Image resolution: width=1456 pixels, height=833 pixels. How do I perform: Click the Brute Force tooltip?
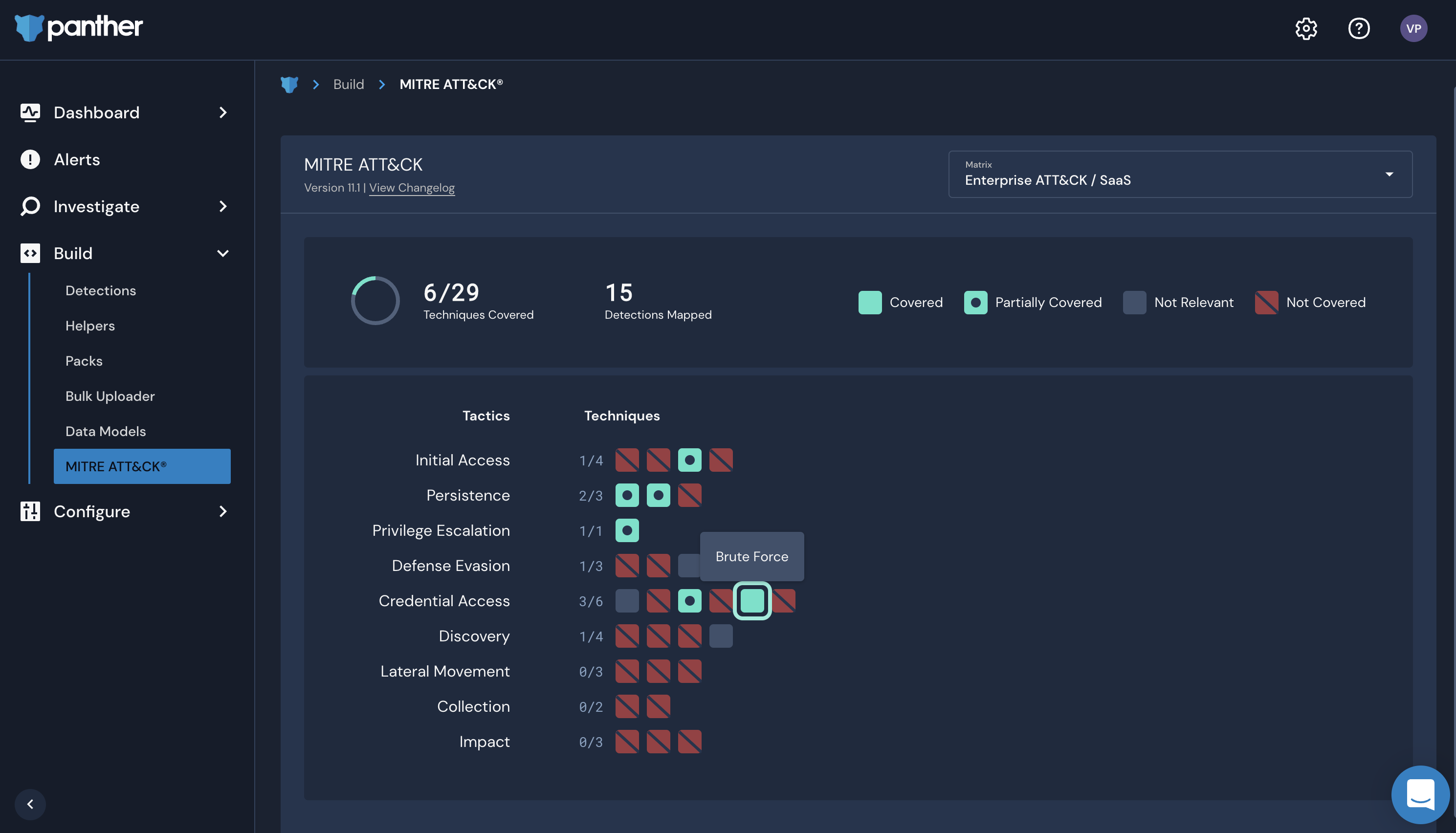click(752, 557)
